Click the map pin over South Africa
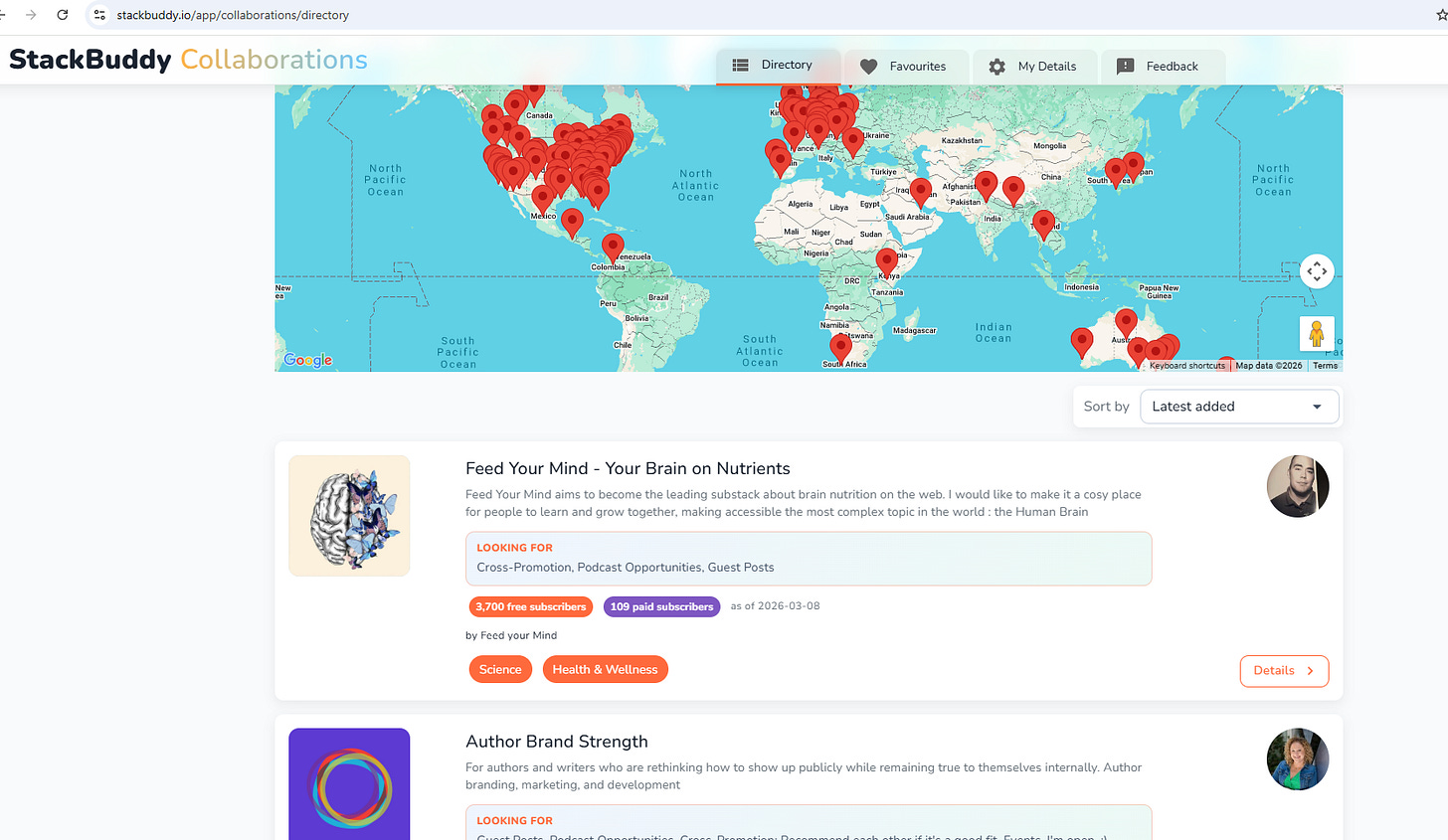This screenshot has width=1448, height=840. 841,348
